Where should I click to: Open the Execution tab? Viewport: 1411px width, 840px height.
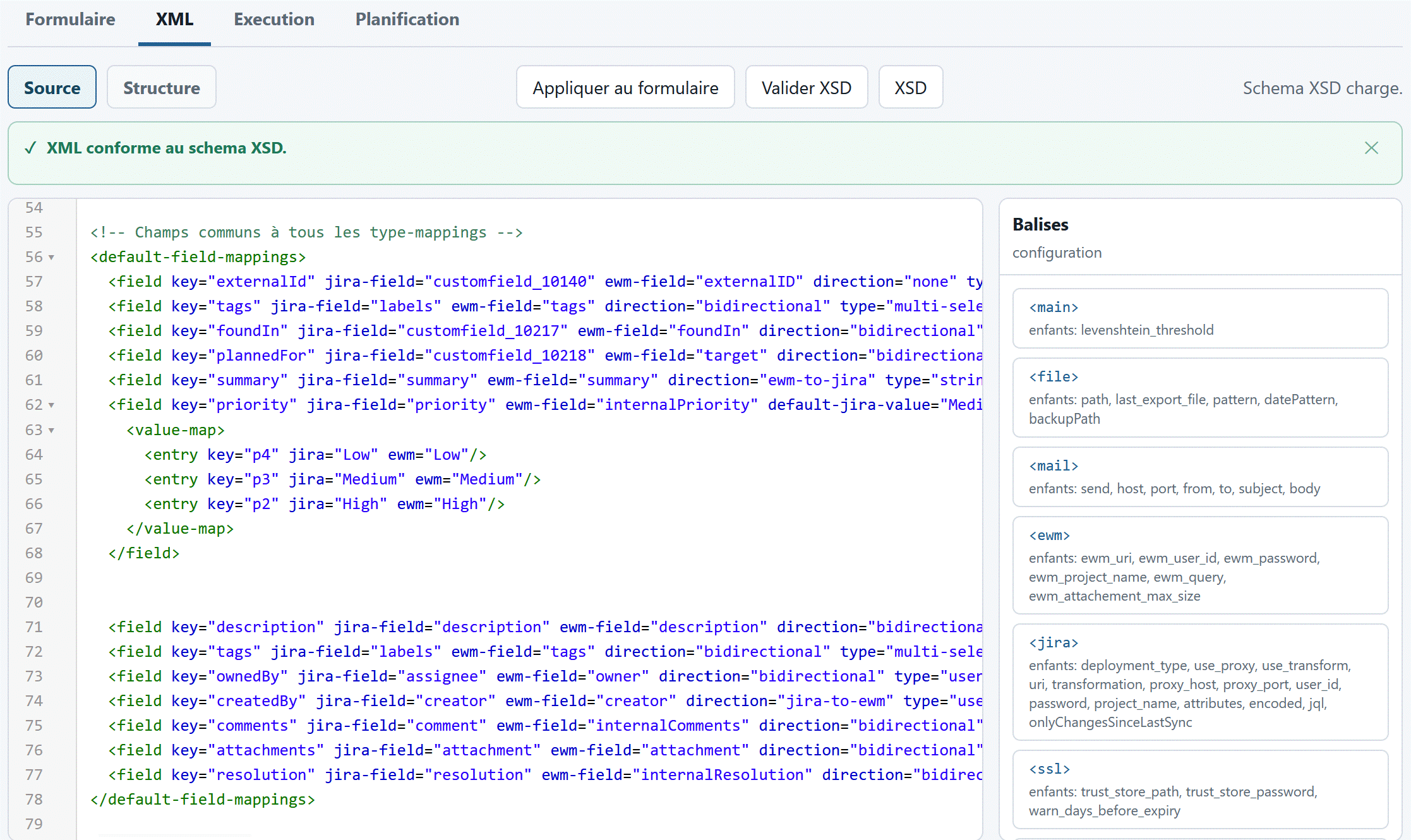(274, 20)
